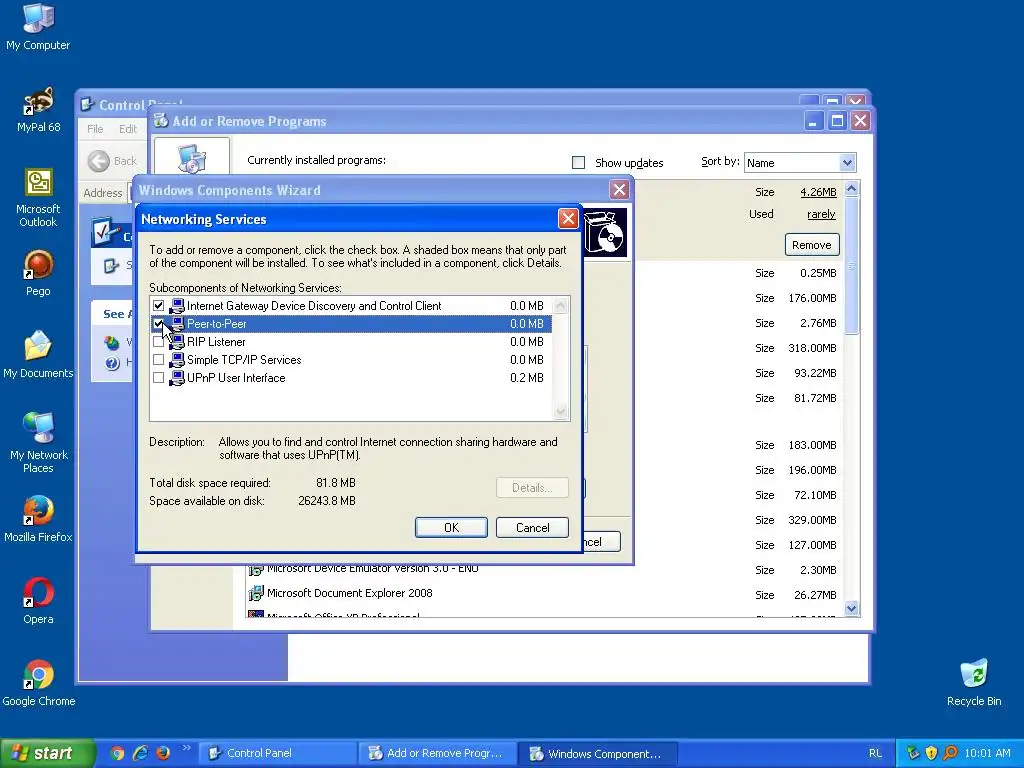The height and width of the screenshot is (768, 1024).
Task: Click subcomponents list scroll up arrow
Action: (560, 306)
